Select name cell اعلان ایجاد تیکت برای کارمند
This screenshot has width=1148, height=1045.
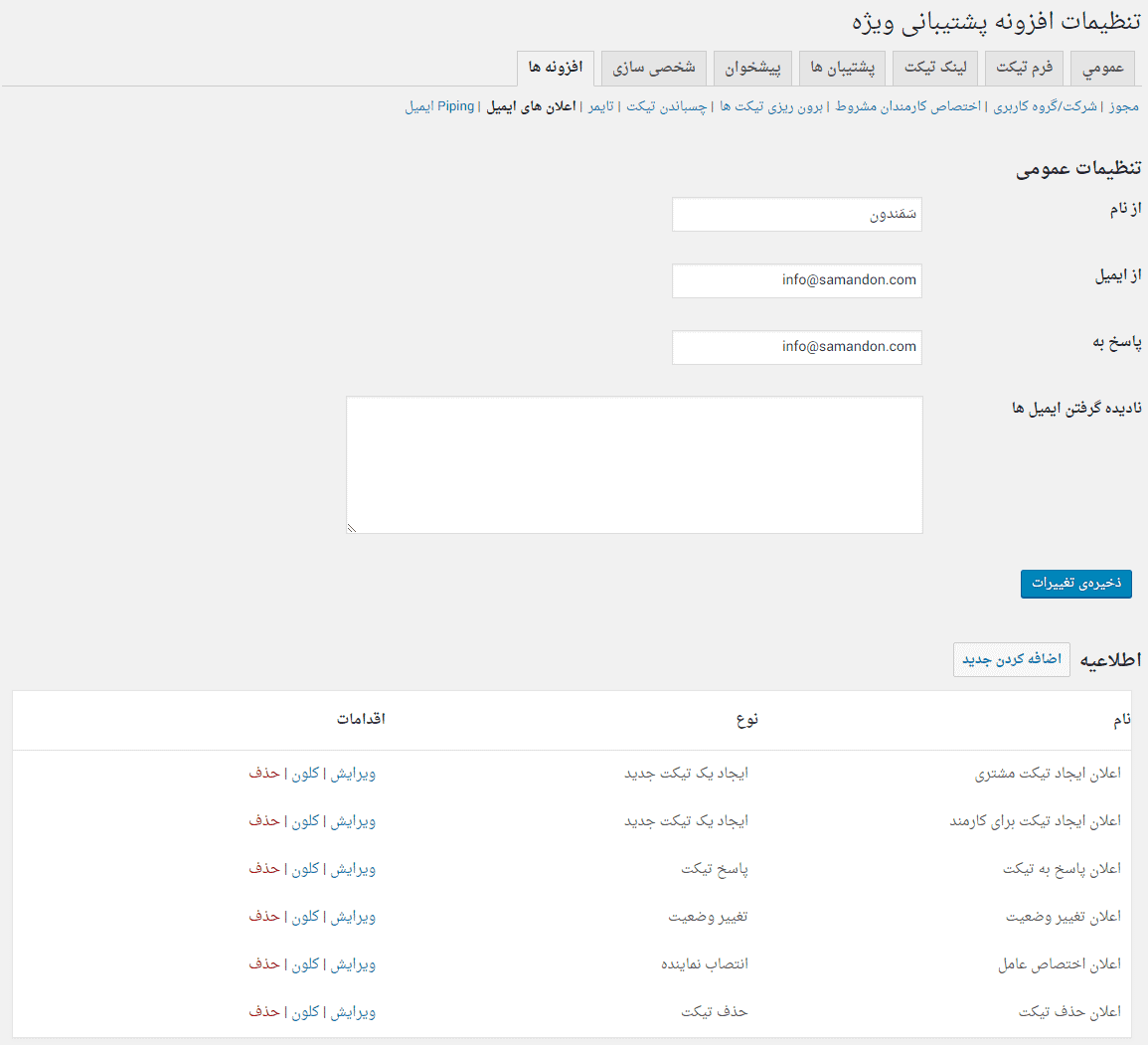tap(1036, 821)
